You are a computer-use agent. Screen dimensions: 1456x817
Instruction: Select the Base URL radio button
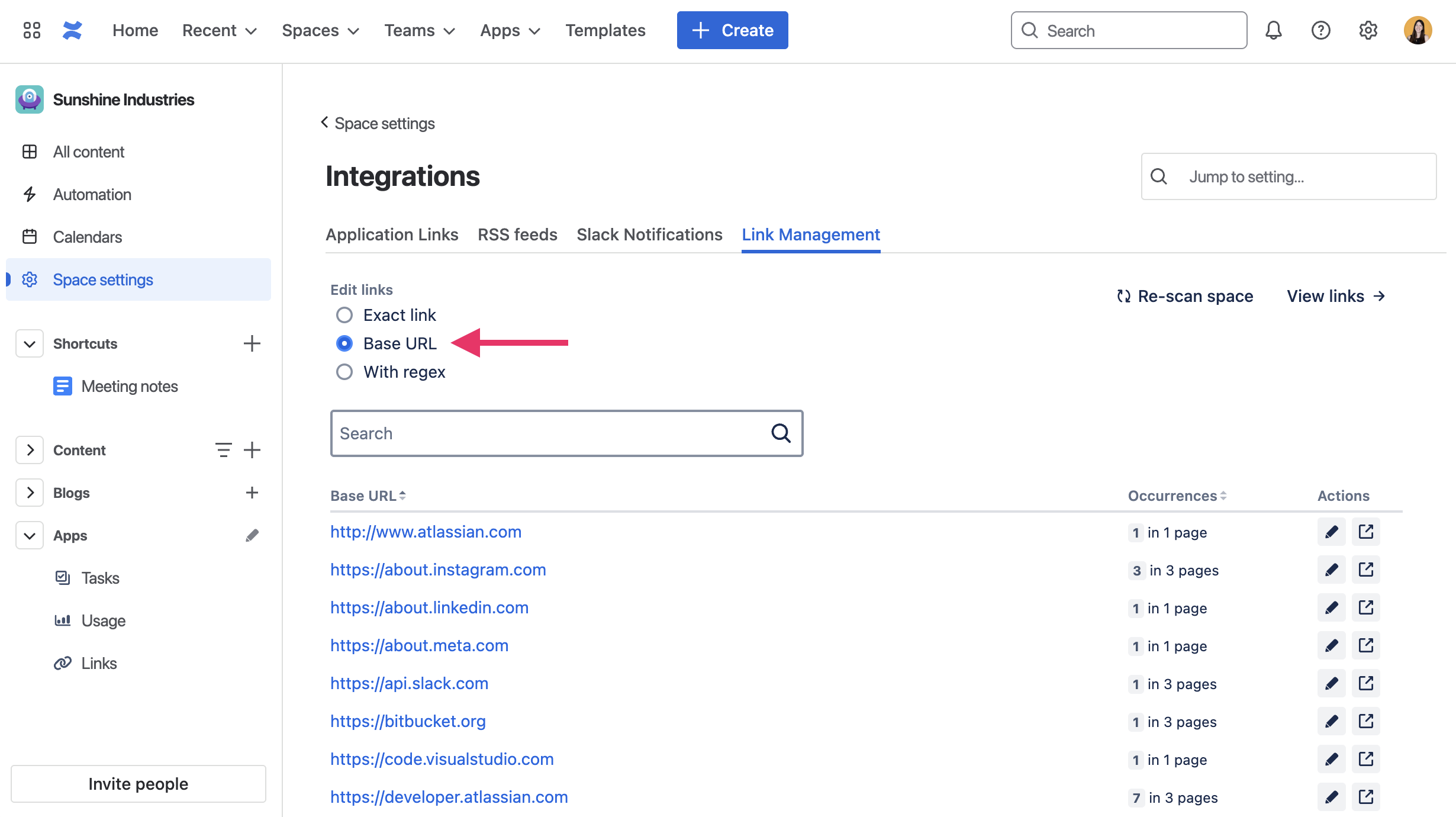pos(344,343)
